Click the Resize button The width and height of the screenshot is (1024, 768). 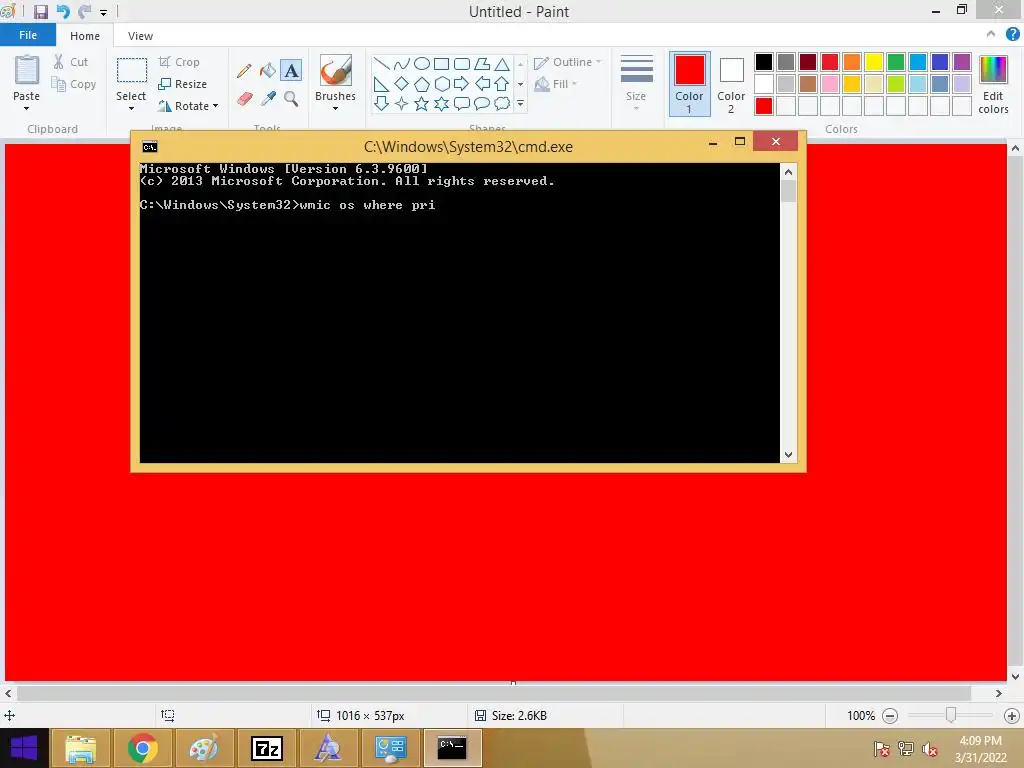(x=183, y=84)
